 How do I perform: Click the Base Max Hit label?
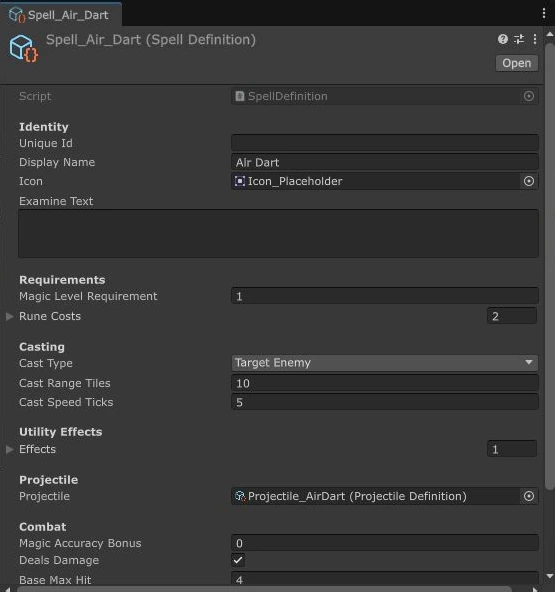click(55, 580)
